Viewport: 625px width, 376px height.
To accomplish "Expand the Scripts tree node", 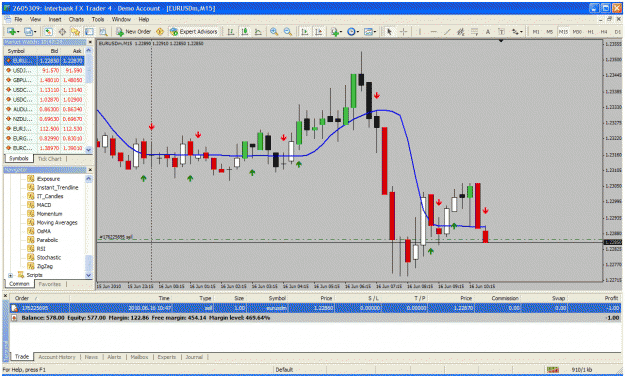I will (x=10, y=275).
